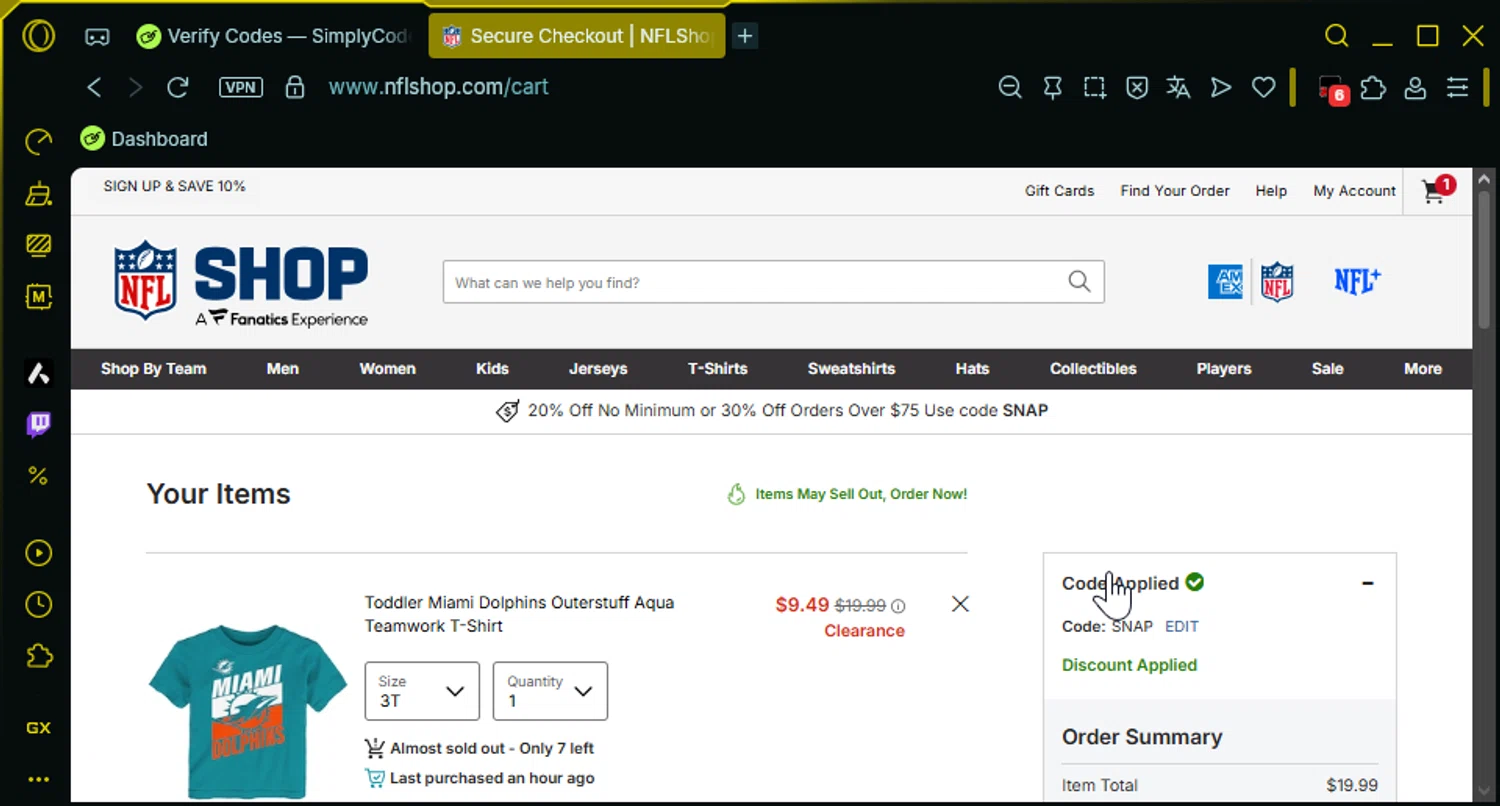Open History clock in sidebar
1500x806 pixels.
coord(38,604)
